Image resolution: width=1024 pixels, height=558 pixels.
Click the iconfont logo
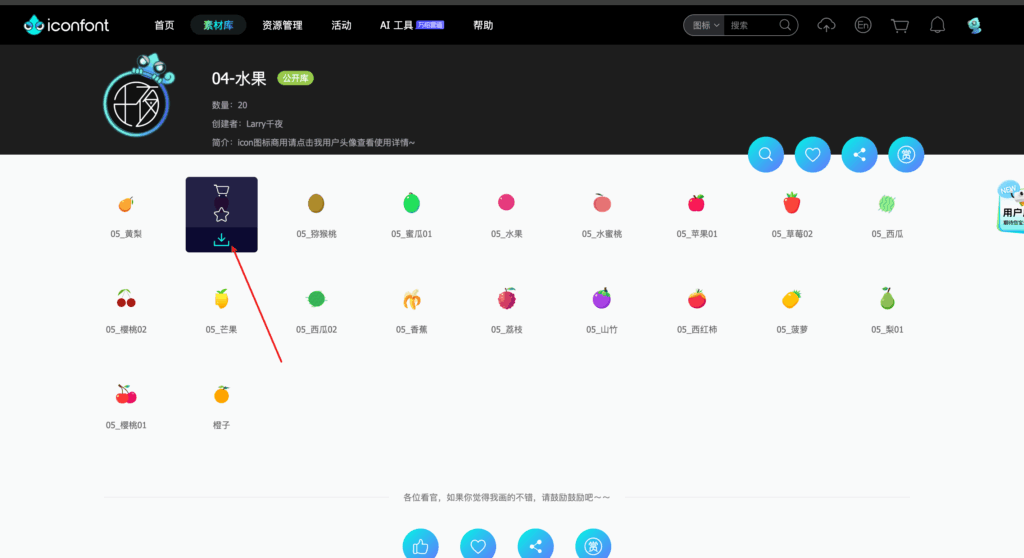(x=67, y=25)
